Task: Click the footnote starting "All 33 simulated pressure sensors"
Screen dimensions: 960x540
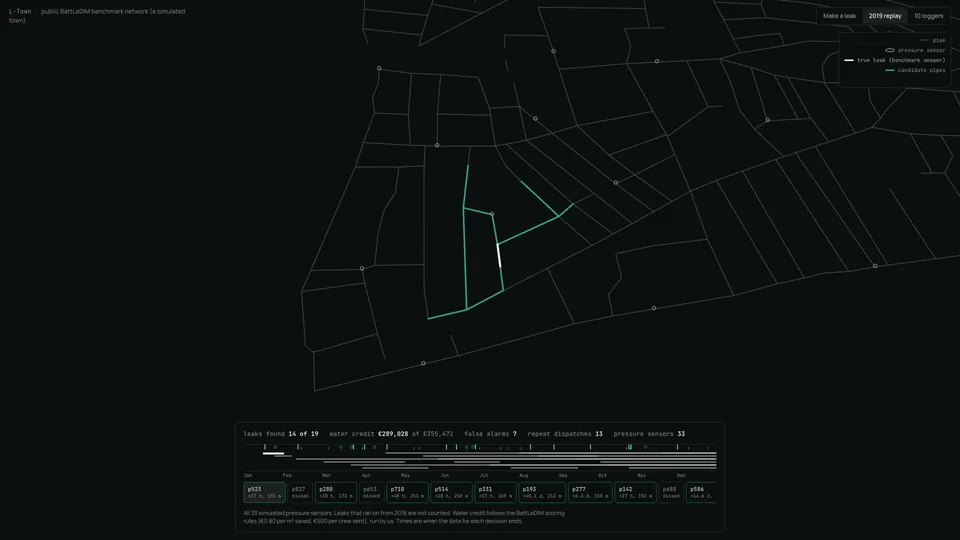Action: (x=404, y=517)
